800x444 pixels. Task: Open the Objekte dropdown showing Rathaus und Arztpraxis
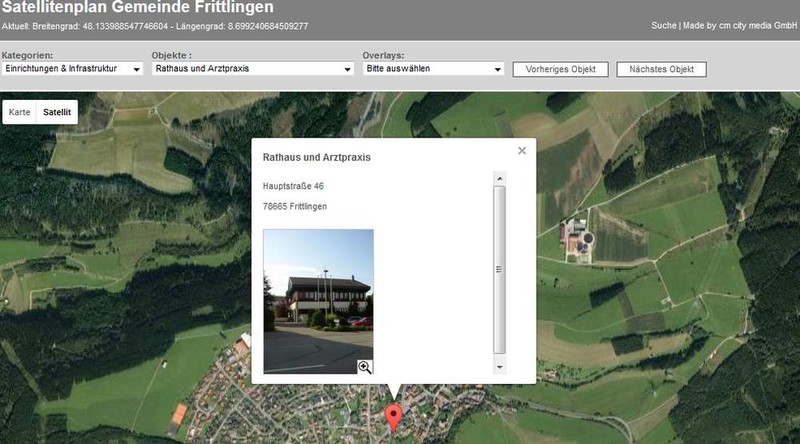click(253, 69)
